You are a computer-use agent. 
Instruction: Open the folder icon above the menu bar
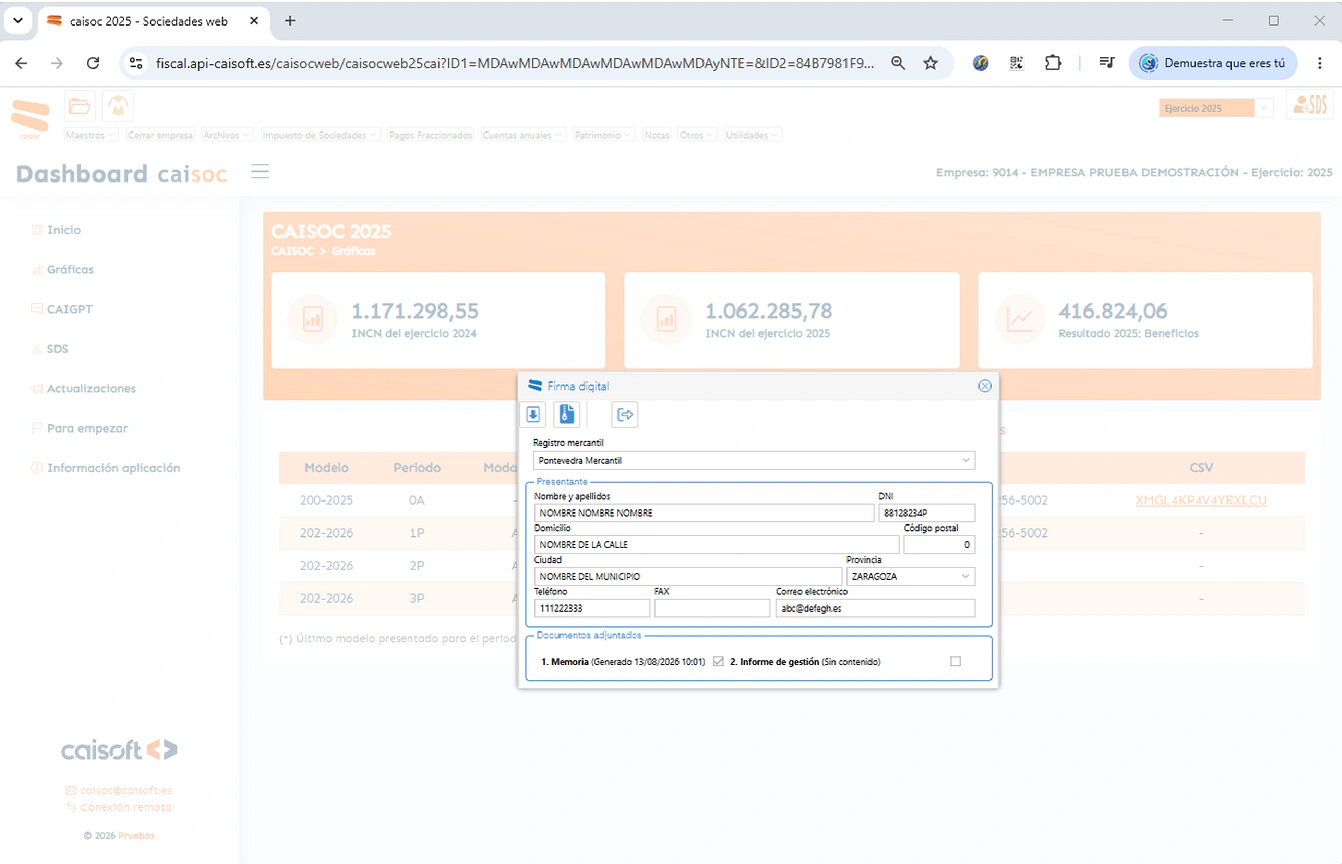[x=79, y=106]
